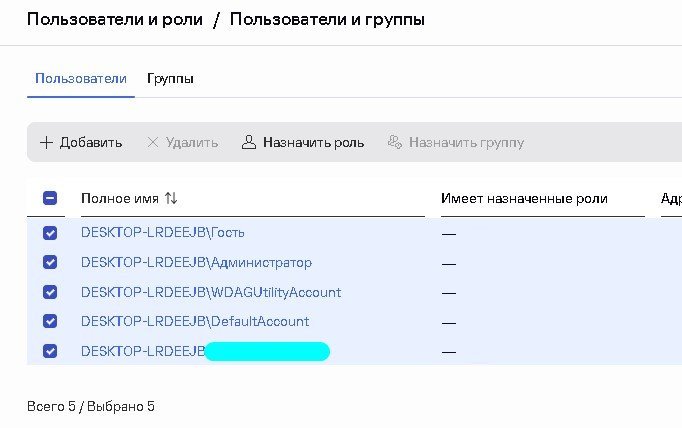Click the Пользователи и роли breadcrumb
Image resolution: width=682 pixels, height=428 pixels.
coord(115,20)
